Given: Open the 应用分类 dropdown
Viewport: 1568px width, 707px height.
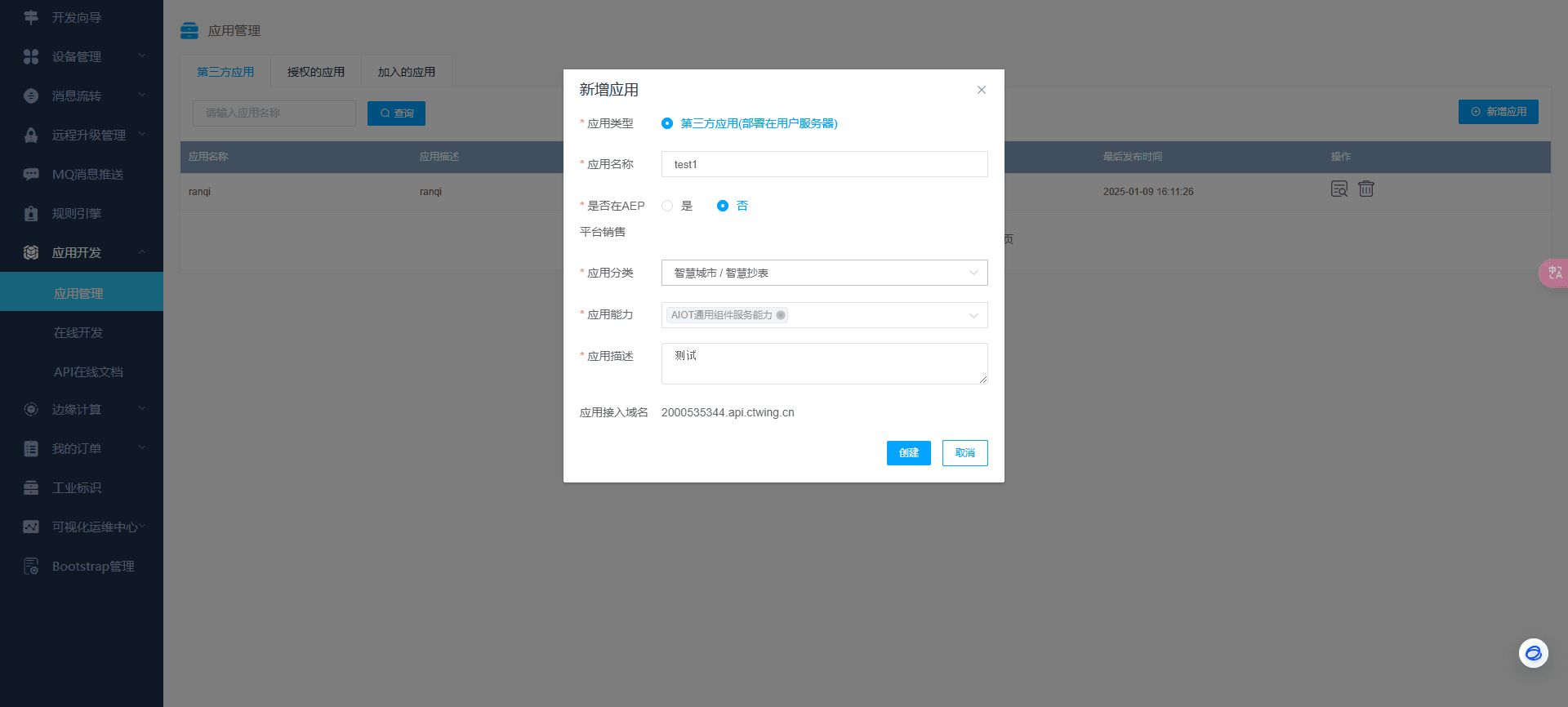Looking at the screenshot, I should [825, 273].
